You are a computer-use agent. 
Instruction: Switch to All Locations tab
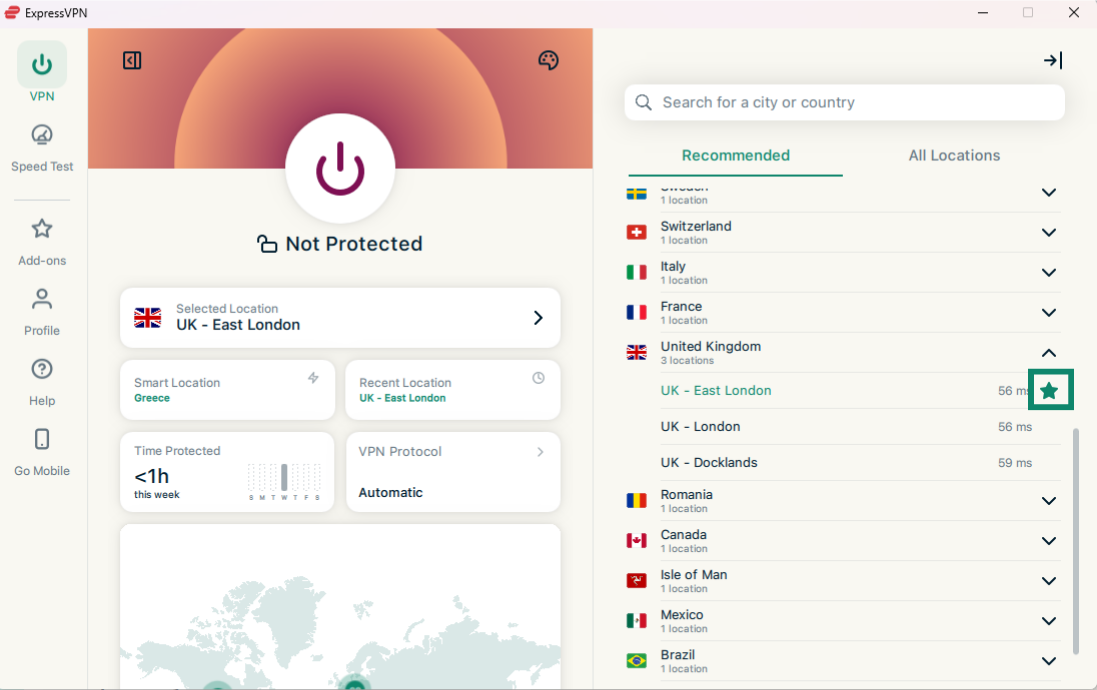coord(954,155)
